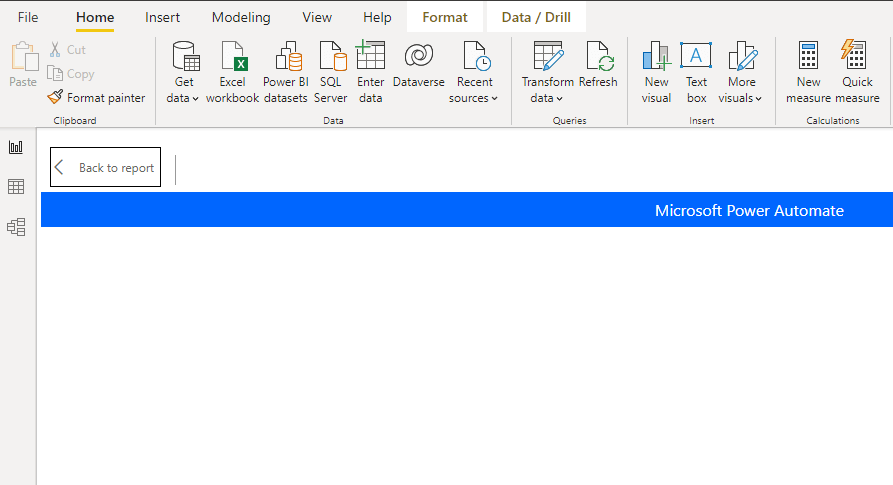Open the Help tab
Viewport: 893px width, 485px height.
[377, 17]
